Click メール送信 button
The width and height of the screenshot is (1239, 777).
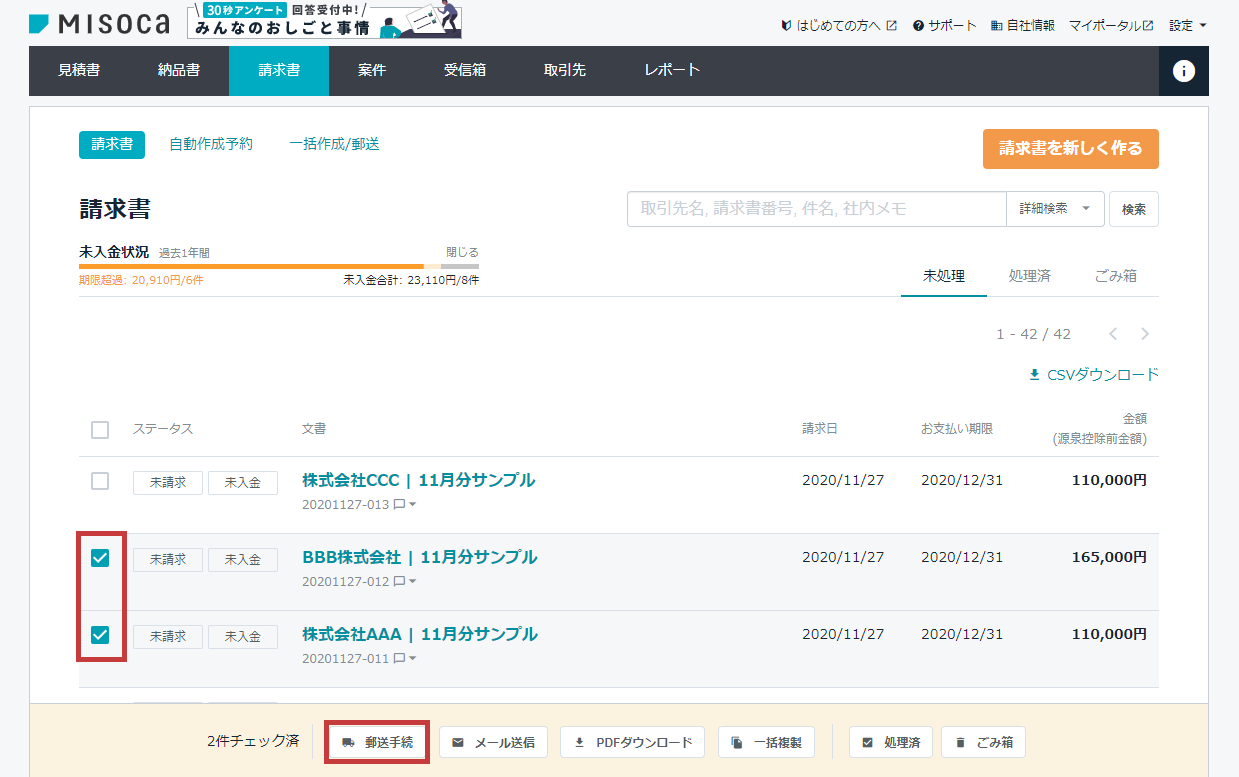[493, 742]
